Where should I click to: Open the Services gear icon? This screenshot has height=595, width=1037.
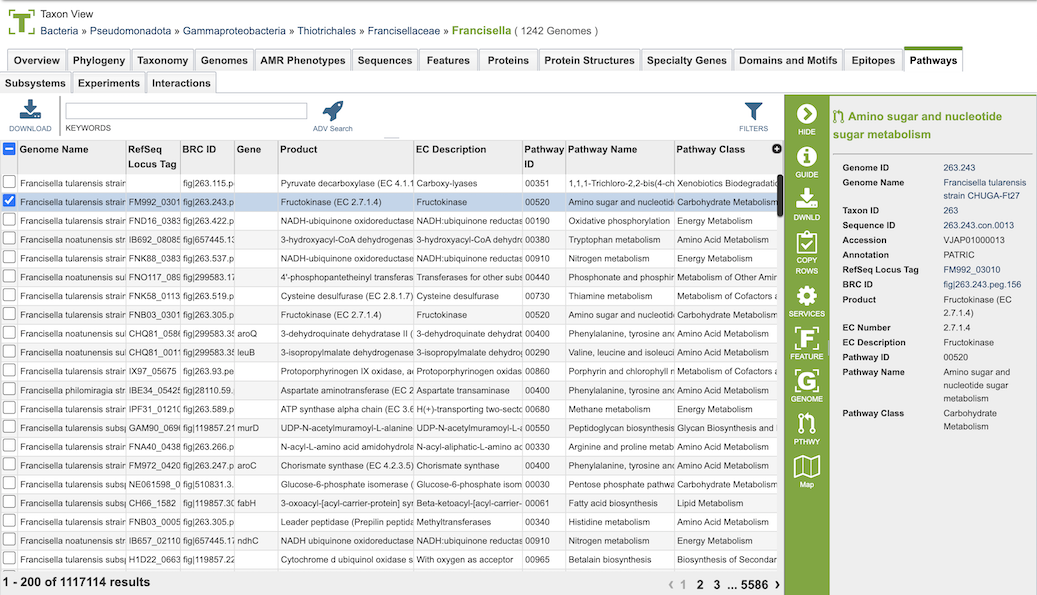(806, 296)
